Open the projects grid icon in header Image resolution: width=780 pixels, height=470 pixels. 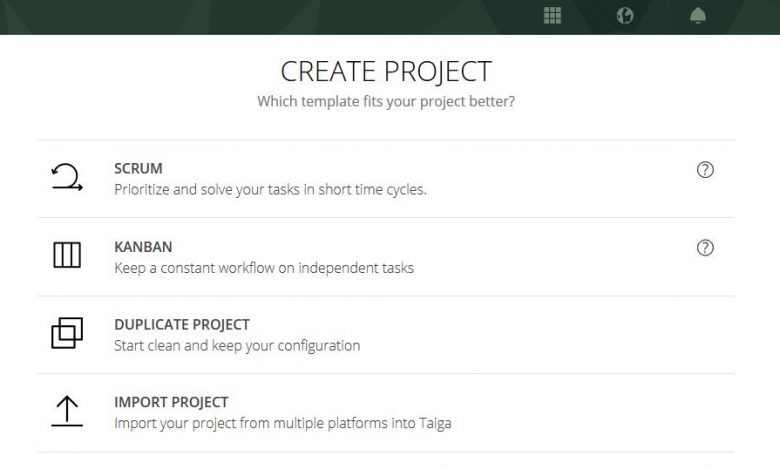[x=552, y=15]
